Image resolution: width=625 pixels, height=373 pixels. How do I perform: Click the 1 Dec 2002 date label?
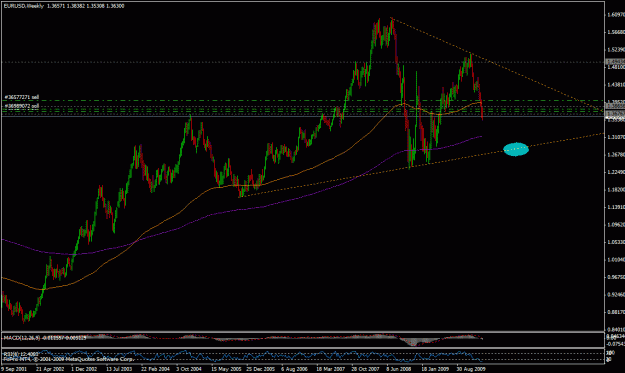click(84, 369)
